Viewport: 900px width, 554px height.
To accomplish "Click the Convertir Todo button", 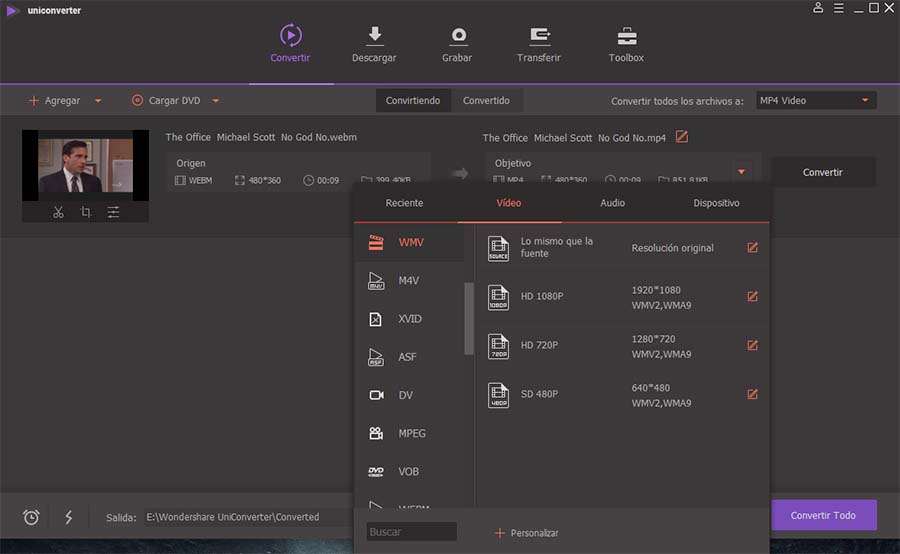I will pyautogui.click(x=823, y=515).
